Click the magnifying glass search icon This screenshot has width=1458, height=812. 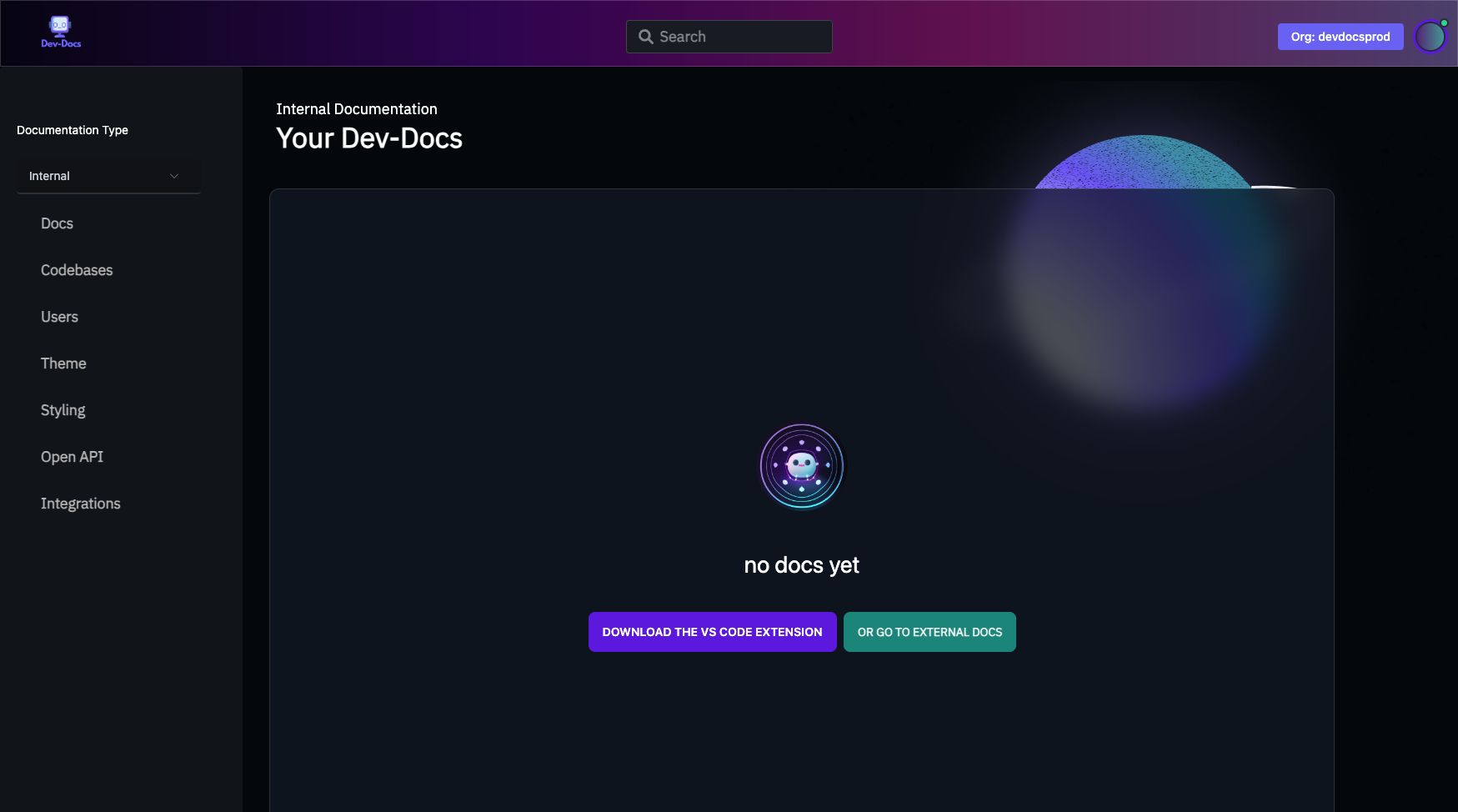tap(644, 36)
